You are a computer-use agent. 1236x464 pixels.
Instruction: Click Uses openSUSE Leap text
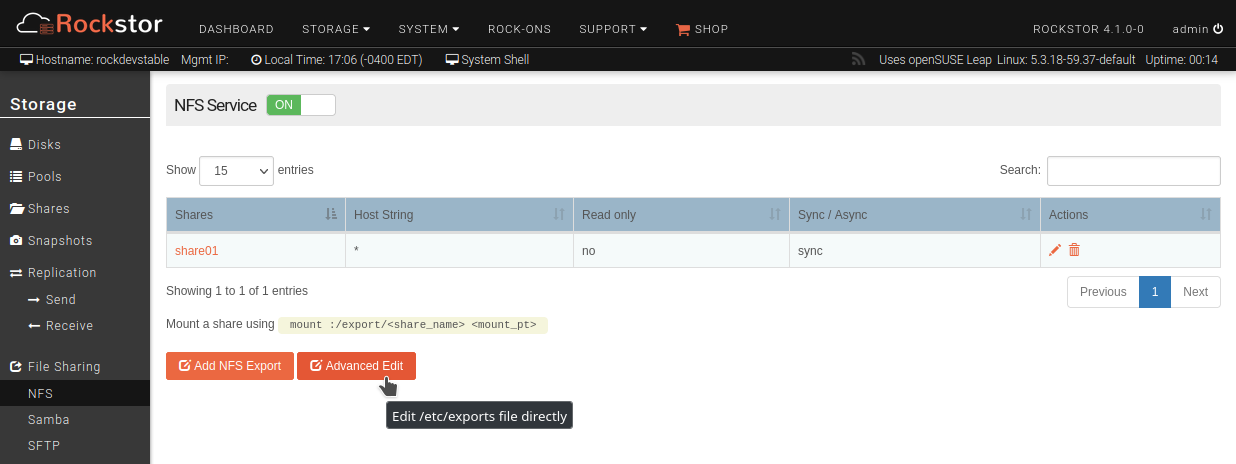pyautogui.click(x=935, y=60)
